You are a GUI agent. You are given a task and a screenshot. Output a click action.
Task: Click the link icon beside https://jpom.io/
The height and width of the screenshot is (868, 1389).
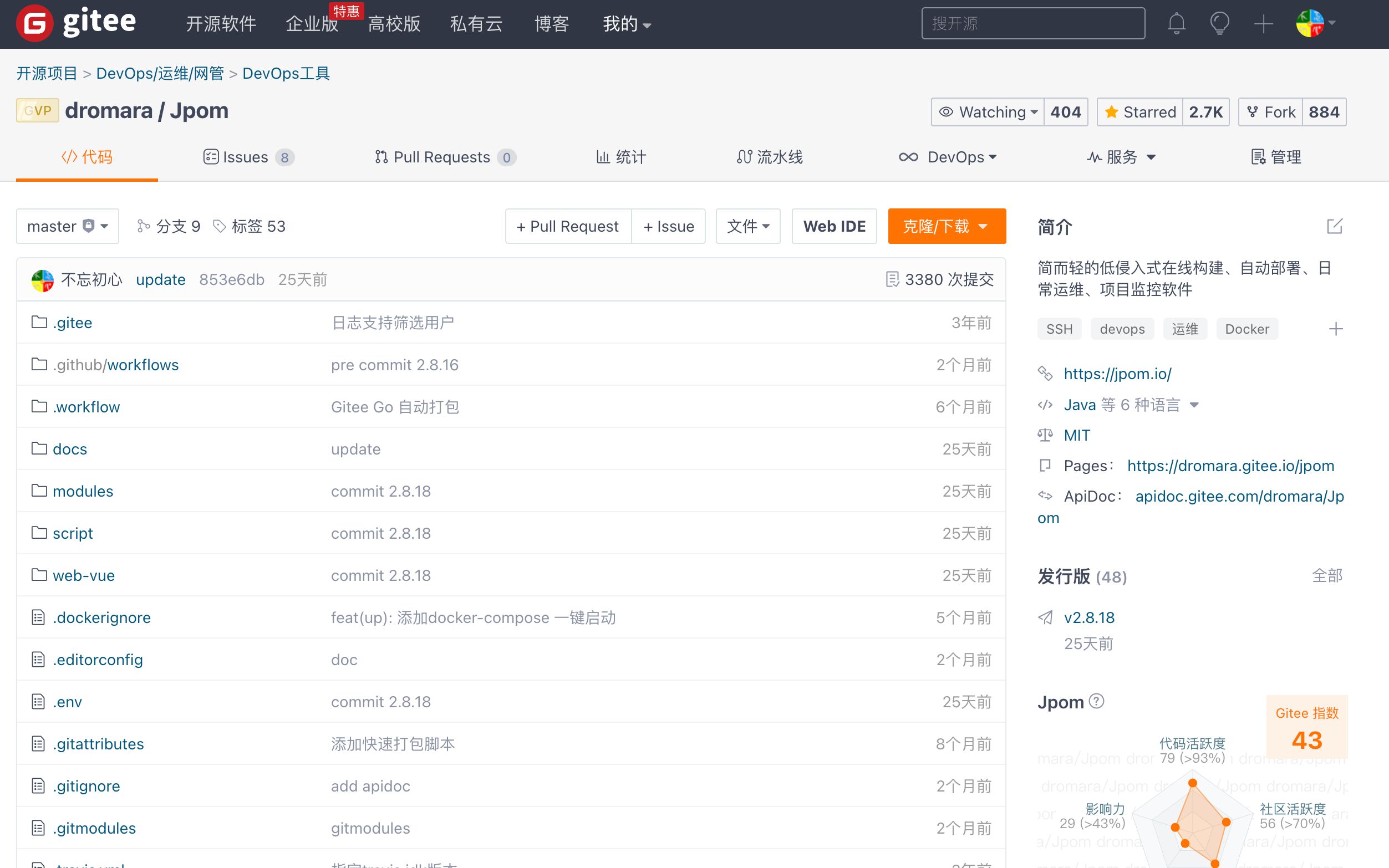pyautogui.click(x=1045, y=374)
